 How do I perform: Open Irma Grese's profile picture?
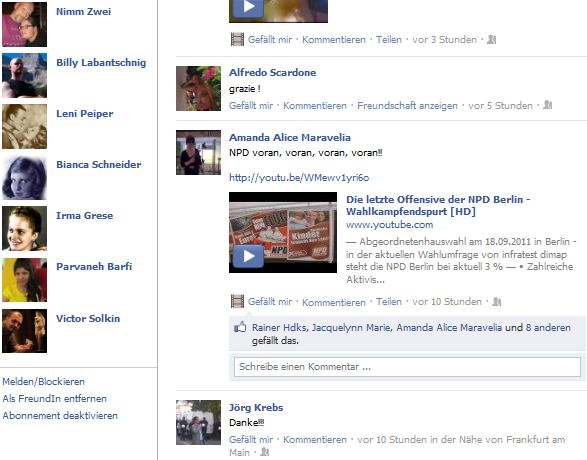point(24,228)
